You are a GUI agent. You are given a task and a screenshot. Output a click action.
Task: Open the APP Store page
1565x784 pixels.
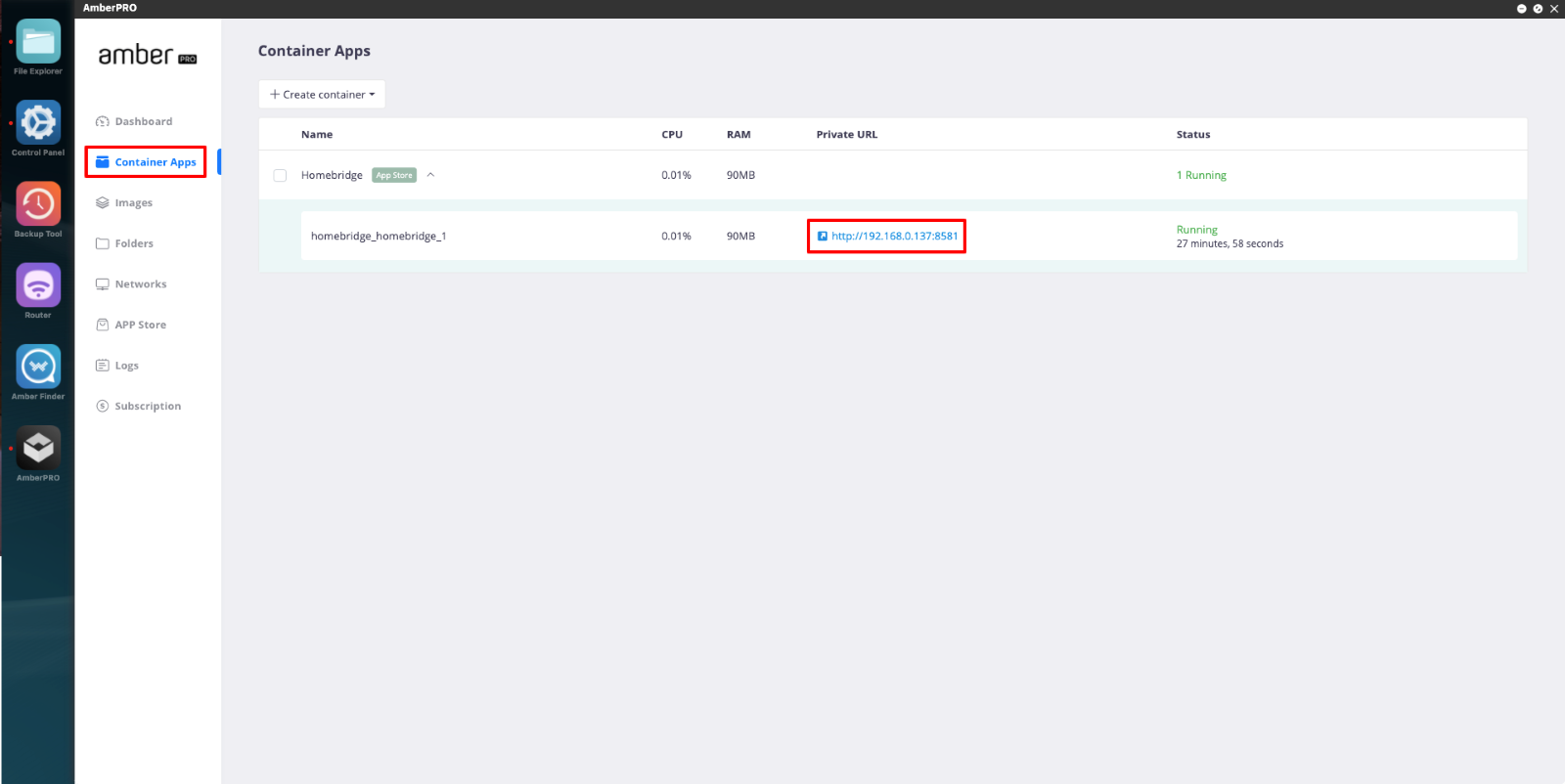tap(141, 325)
